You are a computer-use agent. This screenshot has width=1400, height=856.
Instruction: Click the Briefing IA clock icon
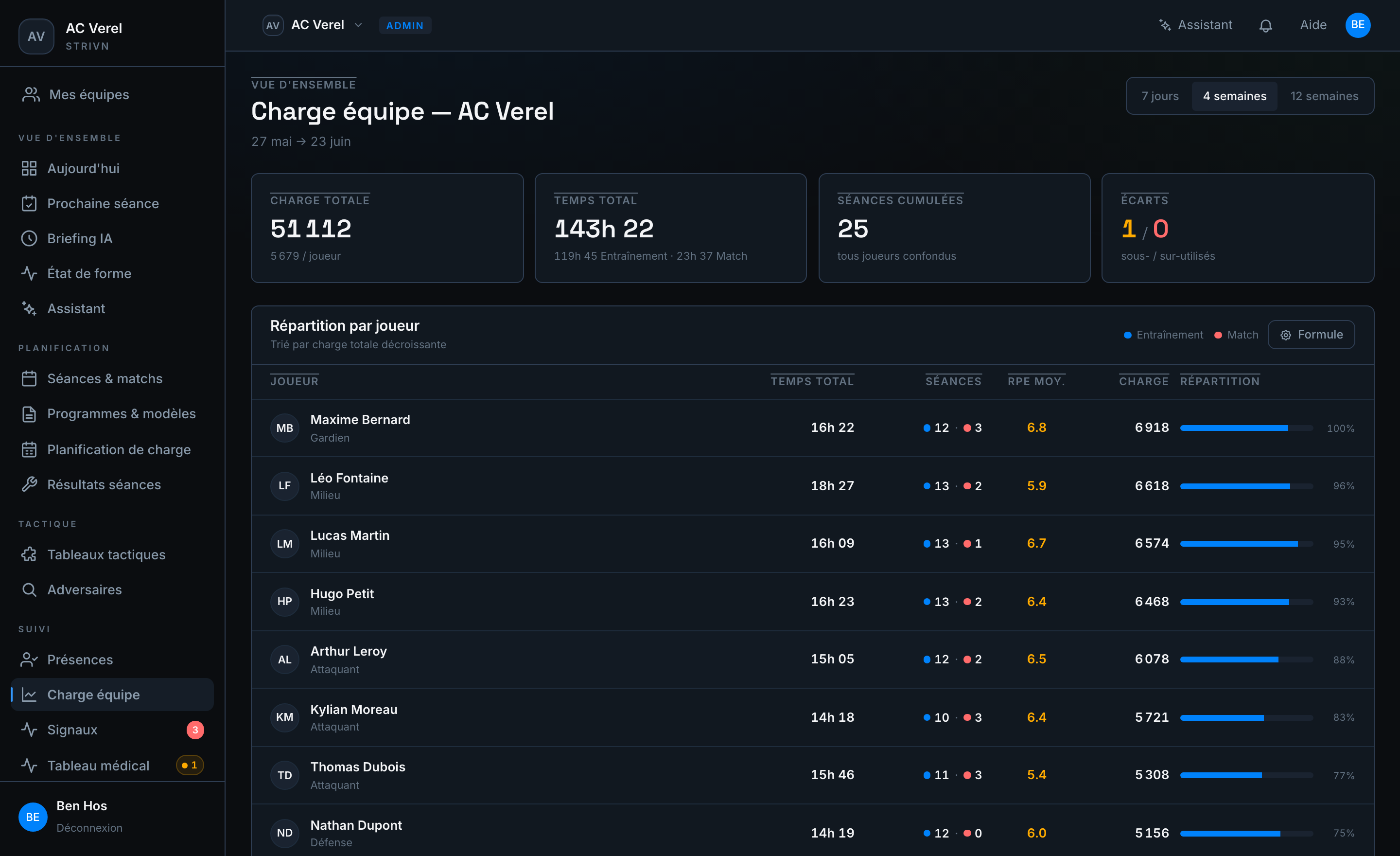pyautogui.click(x=29, y=239)
